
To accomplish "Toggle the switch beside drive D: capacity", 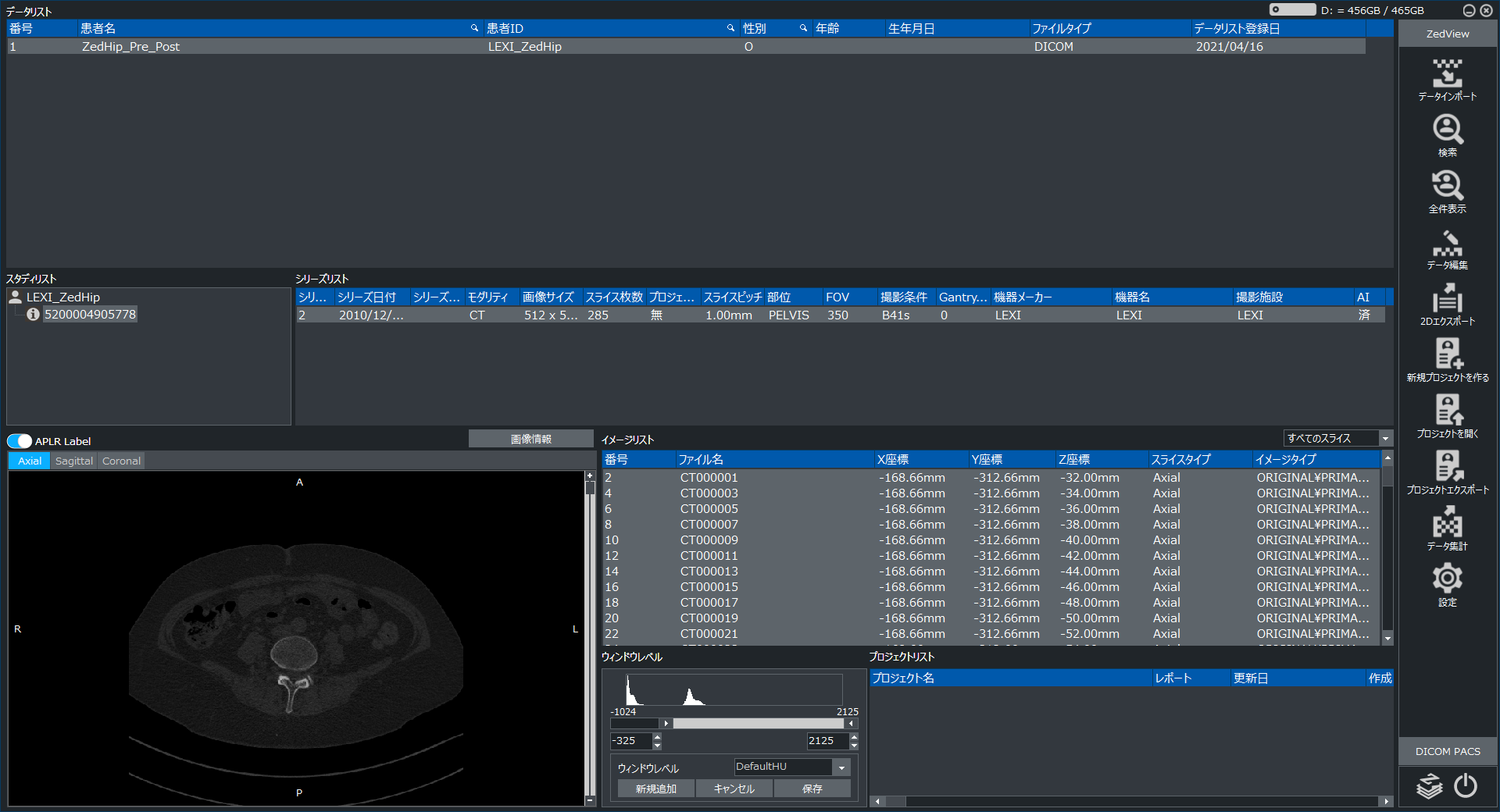I will coord(1292,10).
